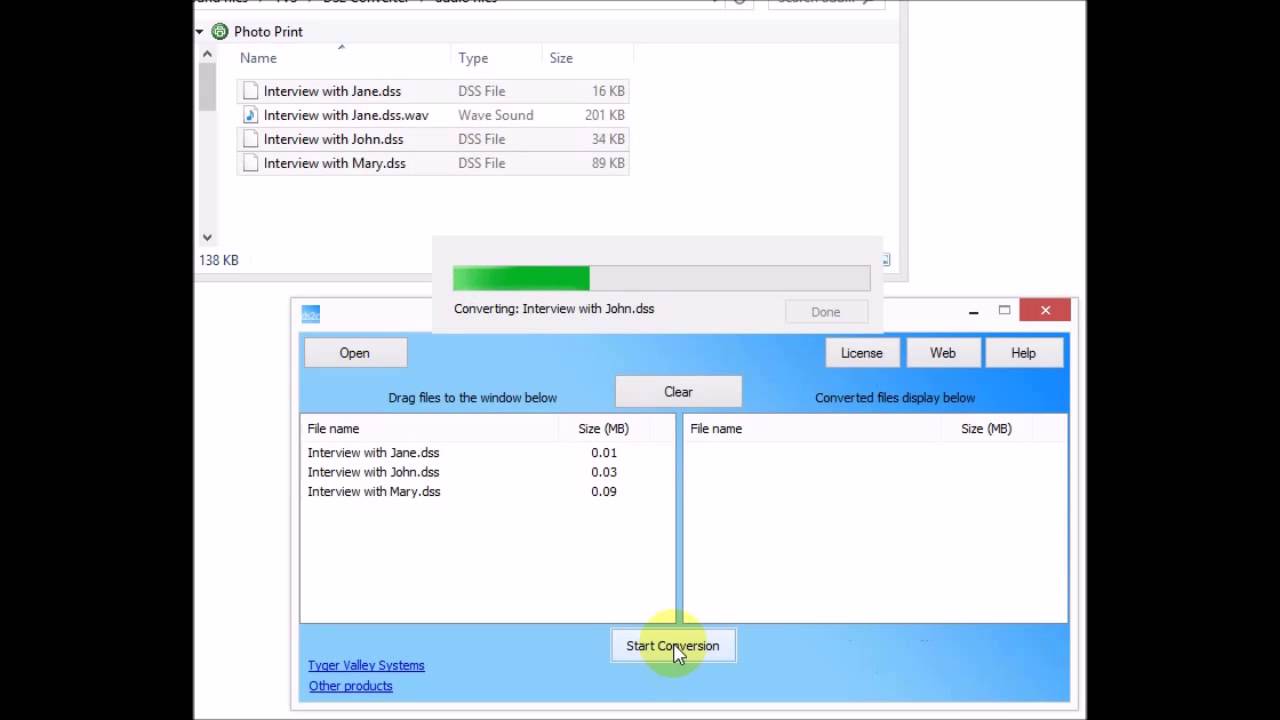Click the Done button in progress dialog
The width and height of the screenshot is (1280, 720).
[826, 312]
